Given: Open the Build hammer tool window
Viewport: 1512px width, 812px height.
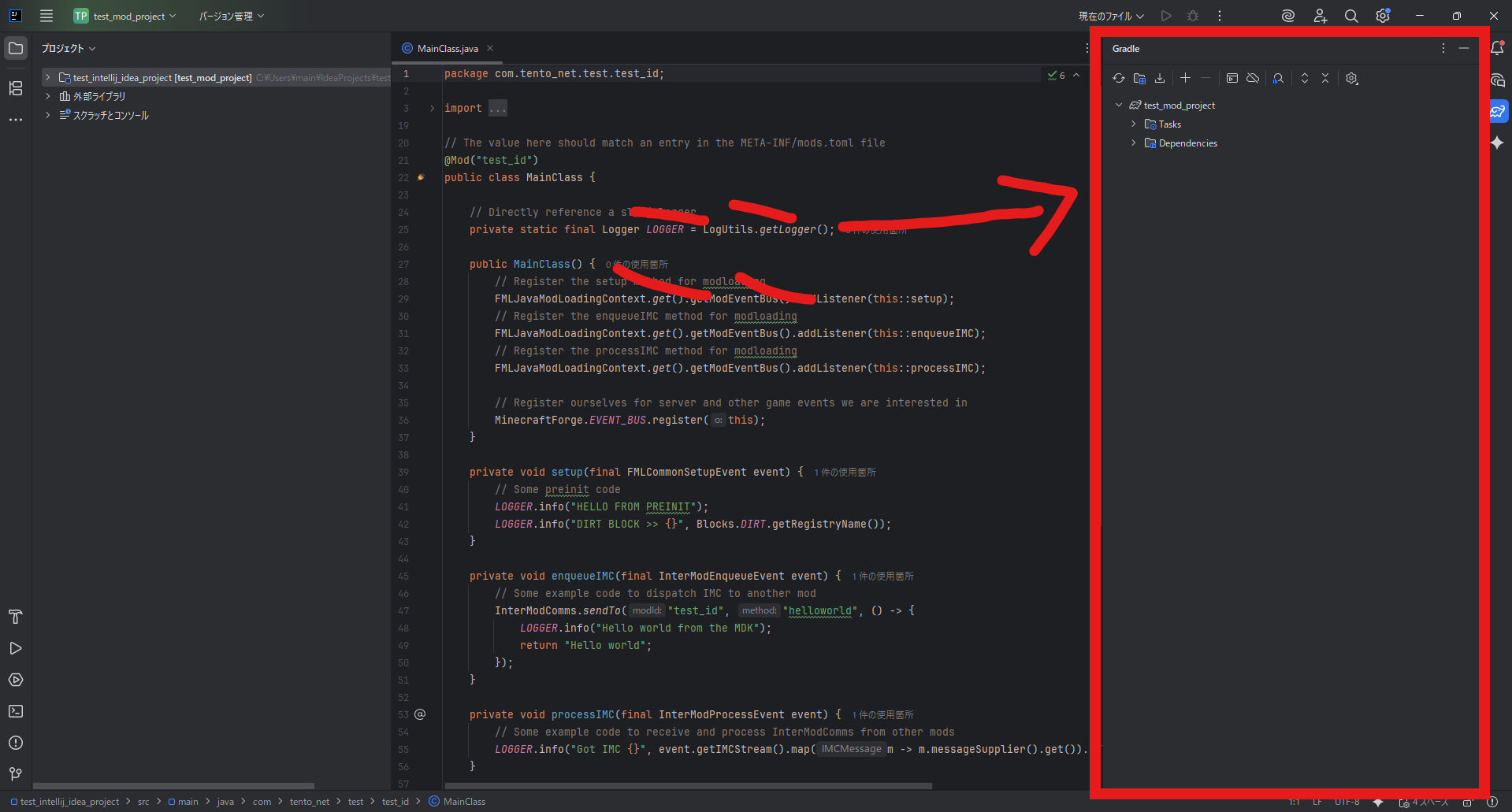Looking at the screenshot, I should click(16, 617).
